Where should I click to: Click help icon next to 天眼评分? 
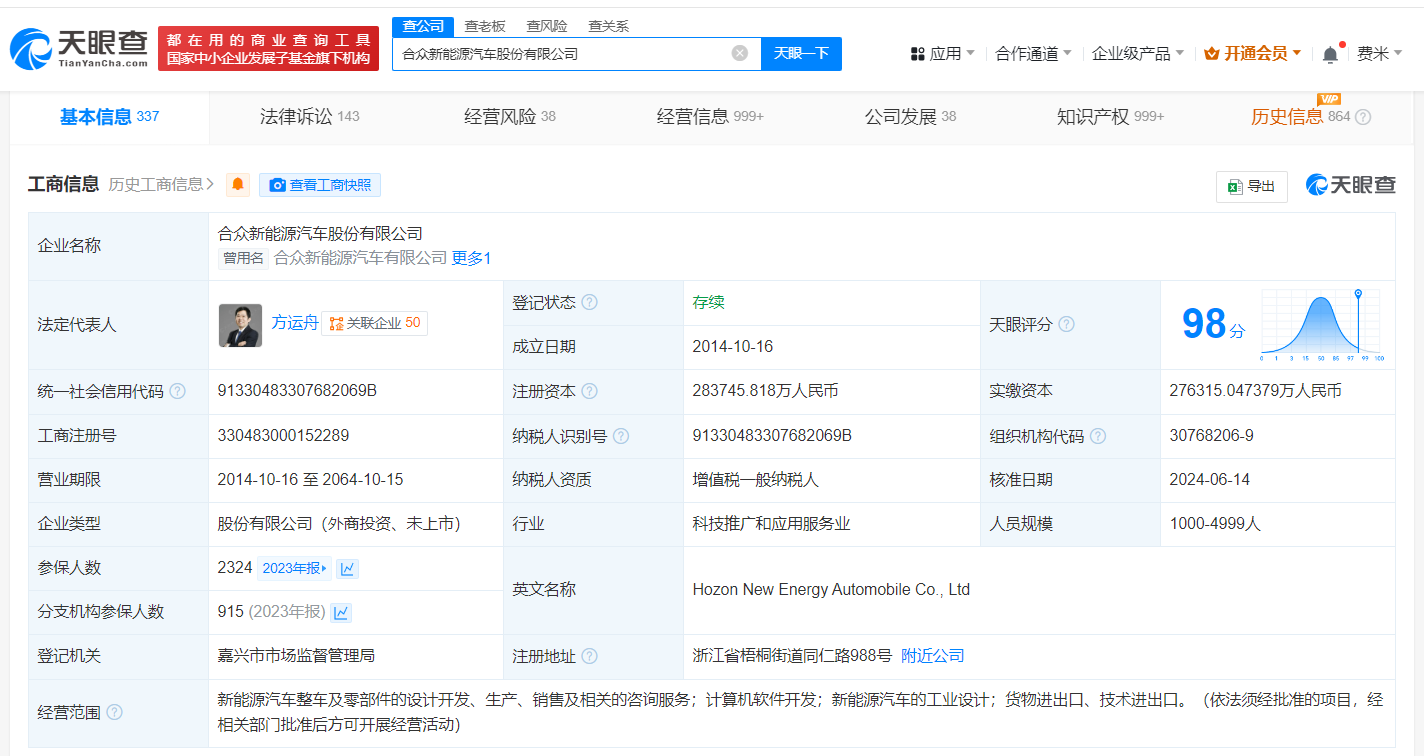click(x=1066, y=324)
